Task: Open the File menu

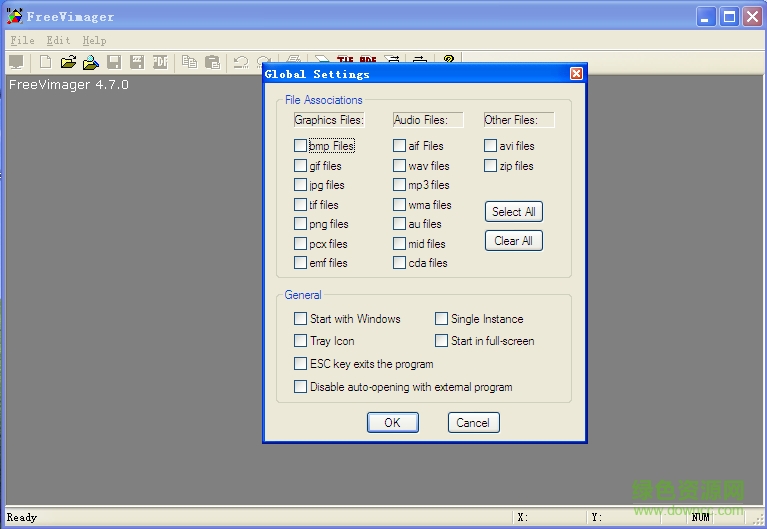Action: [22, 40]
